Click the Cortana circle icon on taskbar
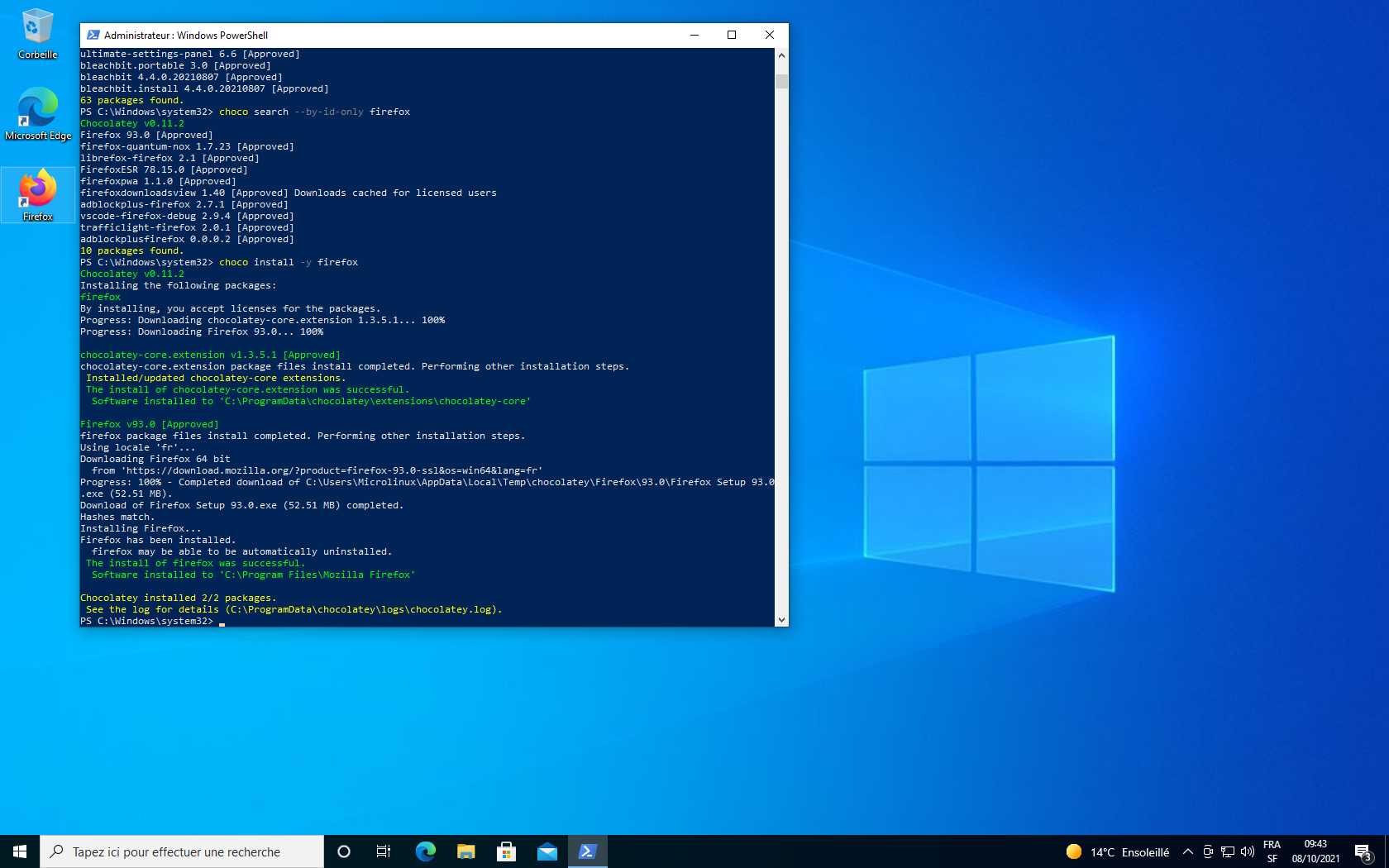 (x=344, y=851)
